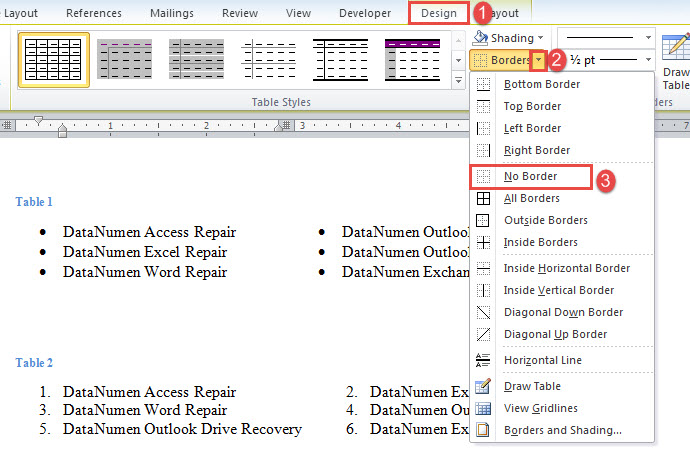This screenshot has height=464, width=690.
Task: Open the Design tab
Action: click(439, 13)
